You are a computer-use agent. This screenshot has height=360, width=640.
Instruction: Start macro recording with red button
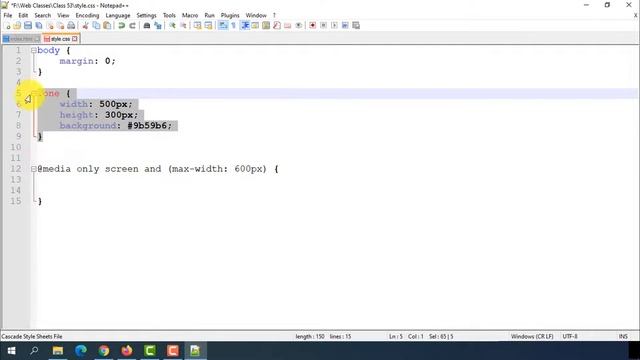pyautogui.click(x=313, y=26)
